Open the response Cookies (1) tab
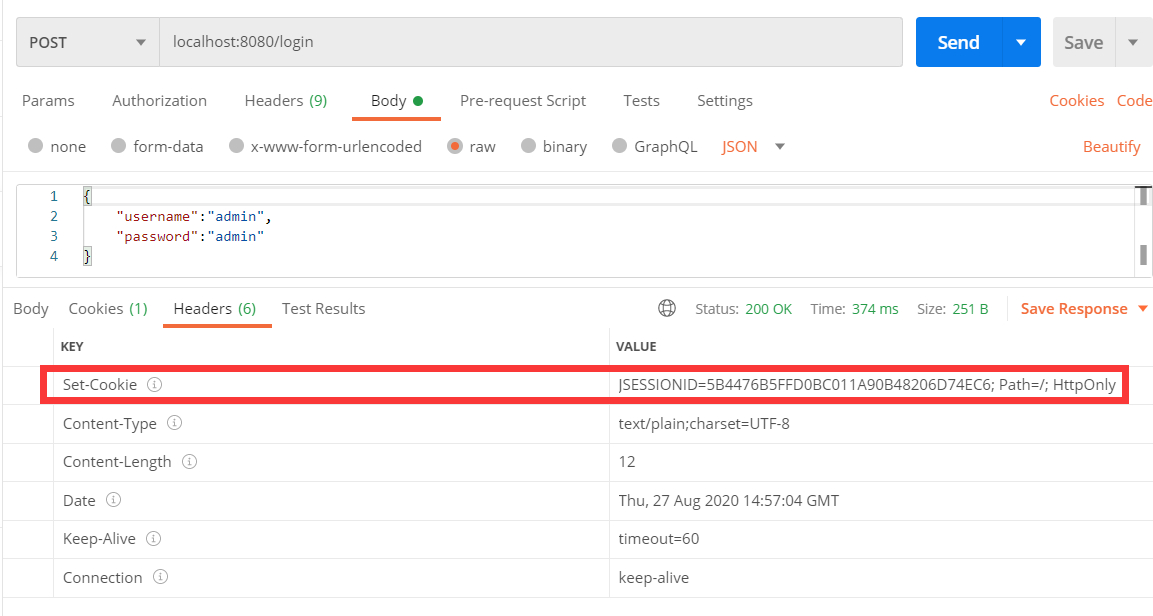1153x616 pixels. pos(108,309)
